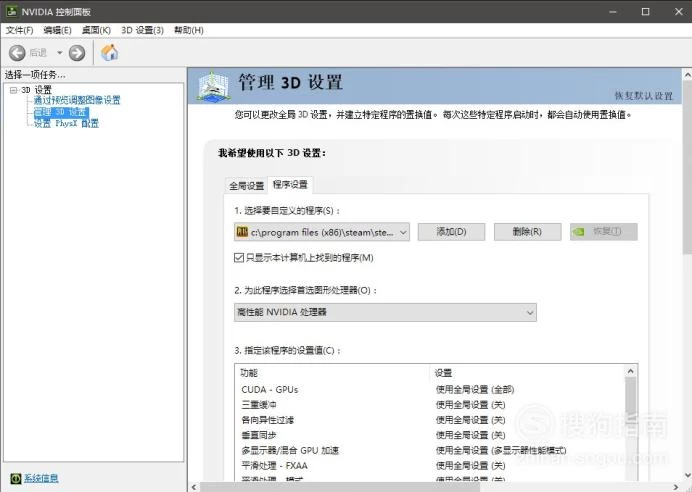
Task: Click the 删除(R) button
Action: pyautogui.click(x=527, y=232)
